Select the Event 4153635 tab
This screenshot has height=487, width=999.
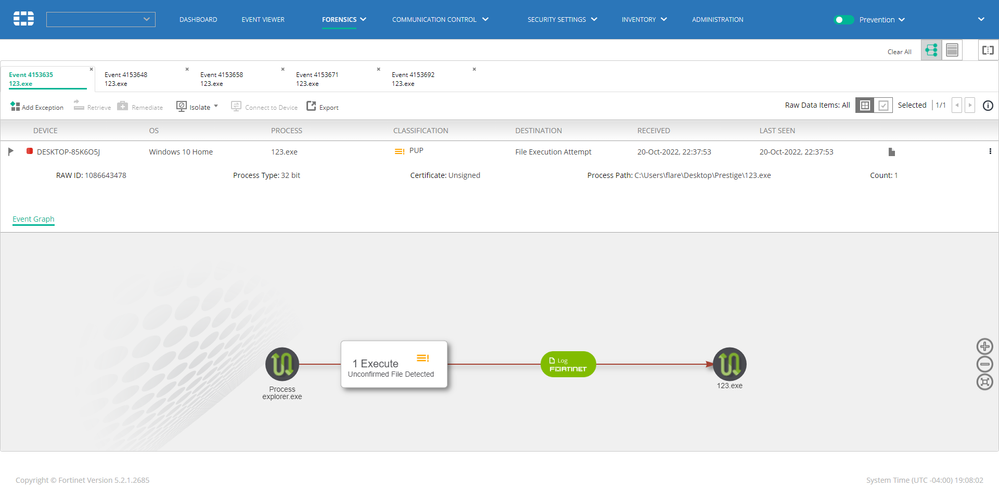pos(48,78)
